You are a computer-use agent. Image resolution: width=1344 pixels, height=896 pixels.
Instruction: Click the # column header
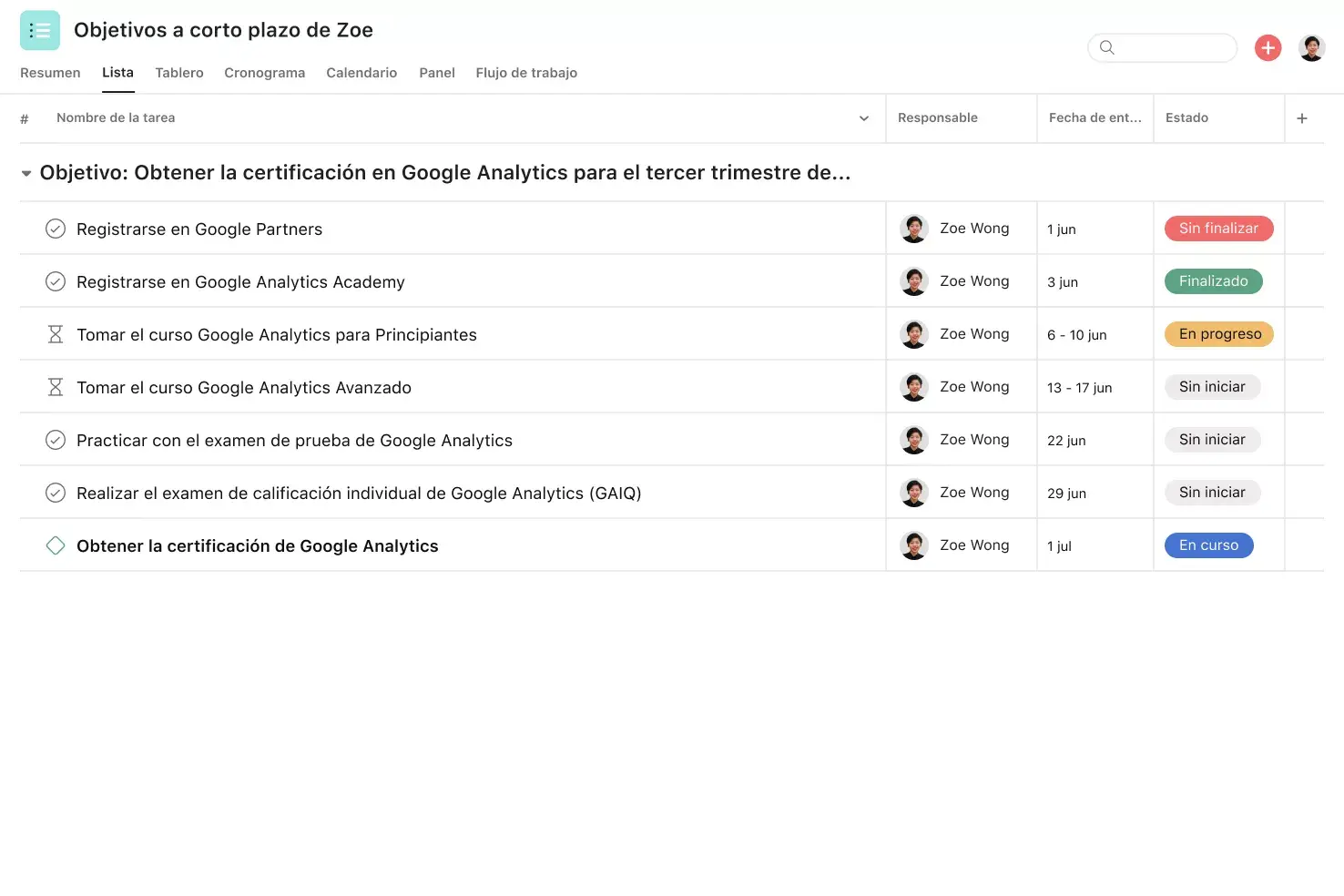(x=25, y=118)
